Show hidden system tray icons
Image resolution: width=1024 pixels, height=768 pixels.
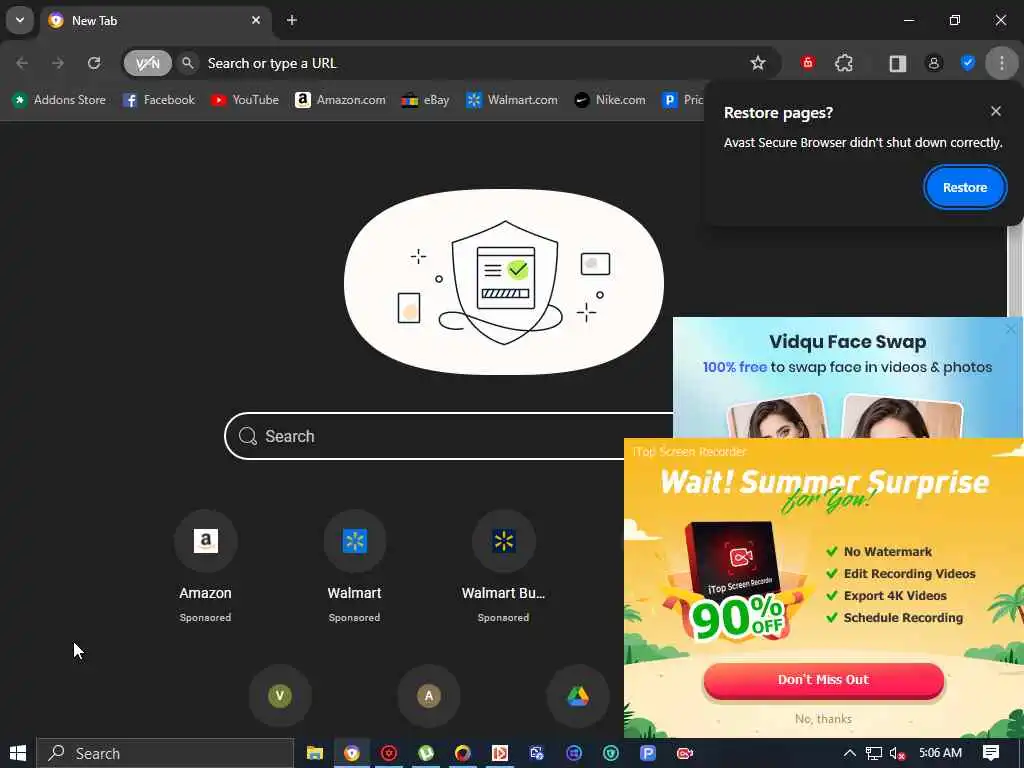850,753
